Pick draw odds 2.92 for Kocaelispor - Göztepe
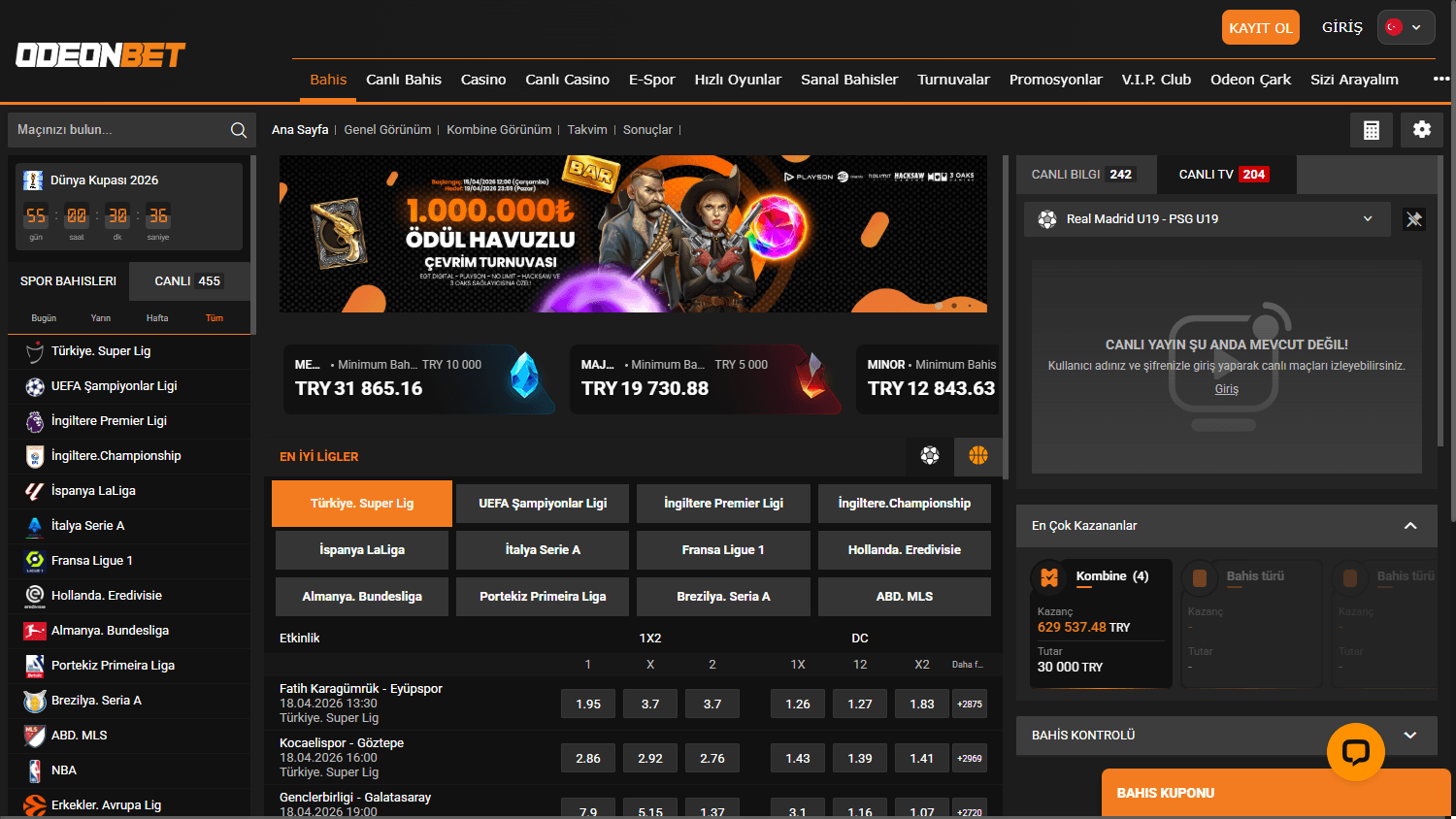Screen dimensions: 1456x819 click(650, 759)
